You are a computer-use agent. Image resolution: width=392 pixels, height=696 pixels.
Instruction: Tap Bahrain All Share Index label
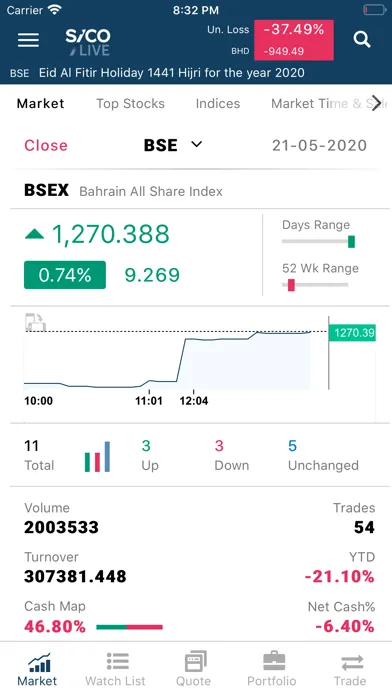[x=151, y=191]
